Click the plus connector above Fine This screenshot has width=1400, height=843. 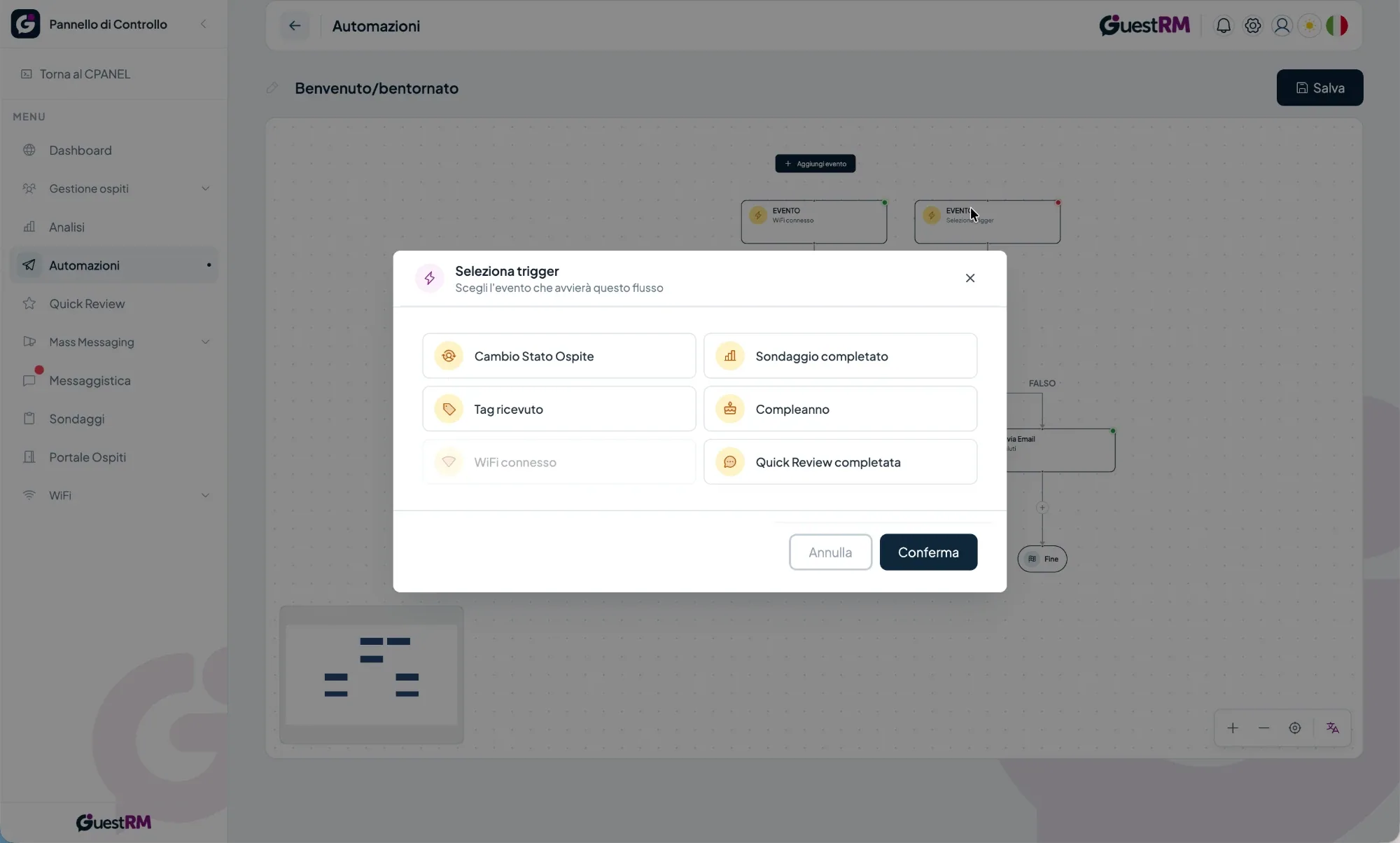click(1042, 508)
